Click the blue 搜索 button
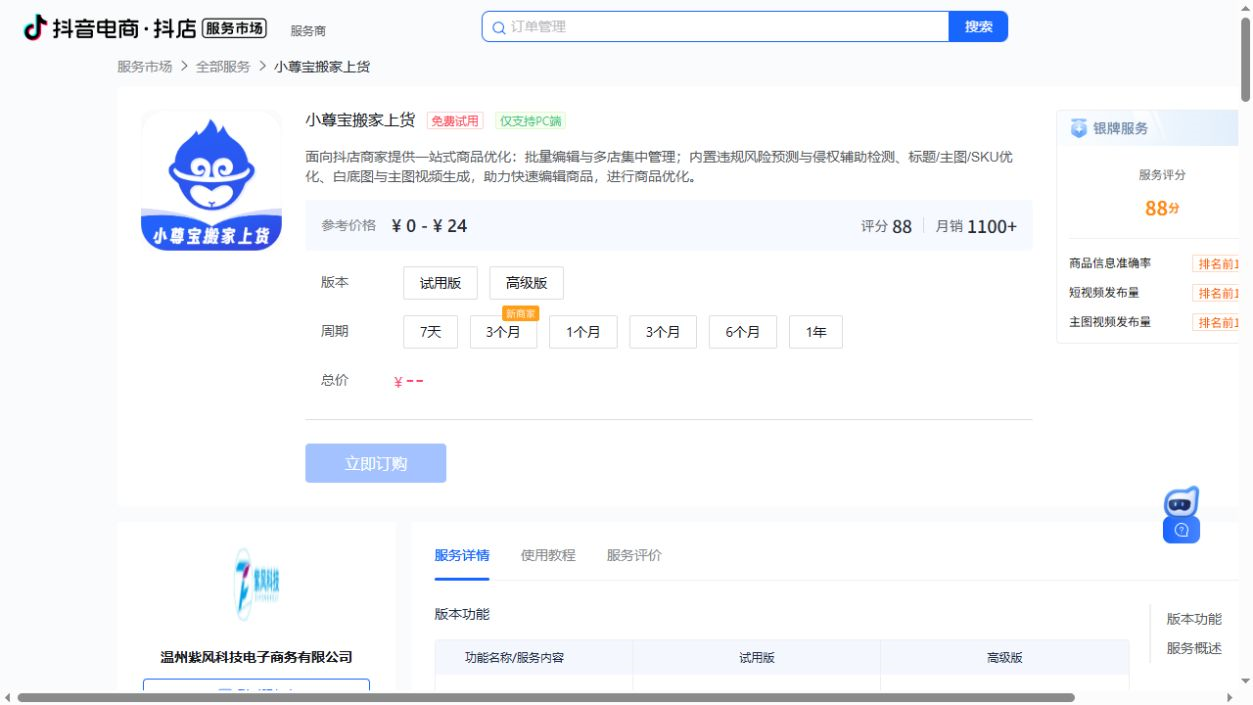Image resolution: width=1253 pixels, height=705 pixels. tap(978, 27)
